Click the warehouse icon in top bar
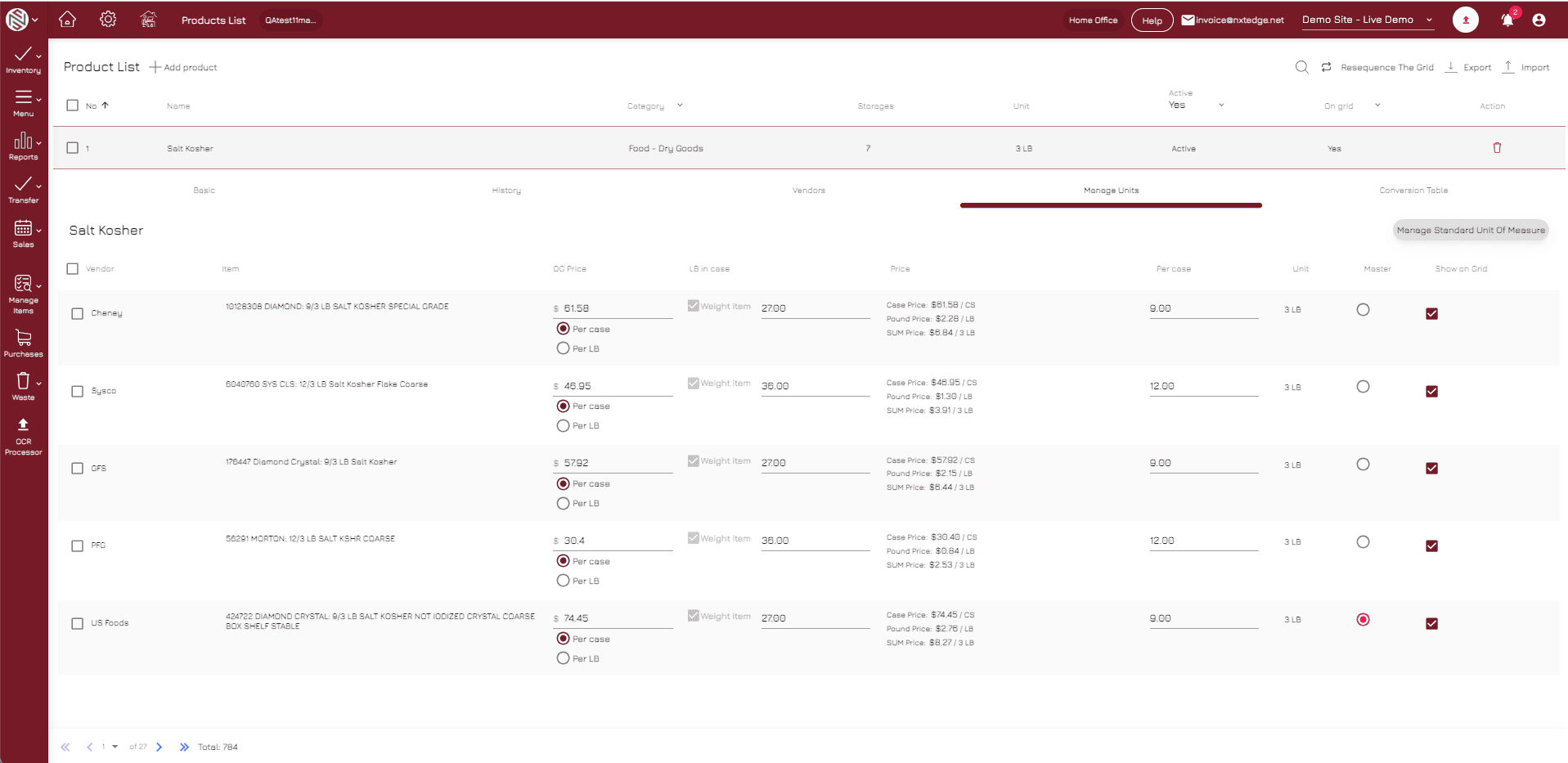 [148, 20]
